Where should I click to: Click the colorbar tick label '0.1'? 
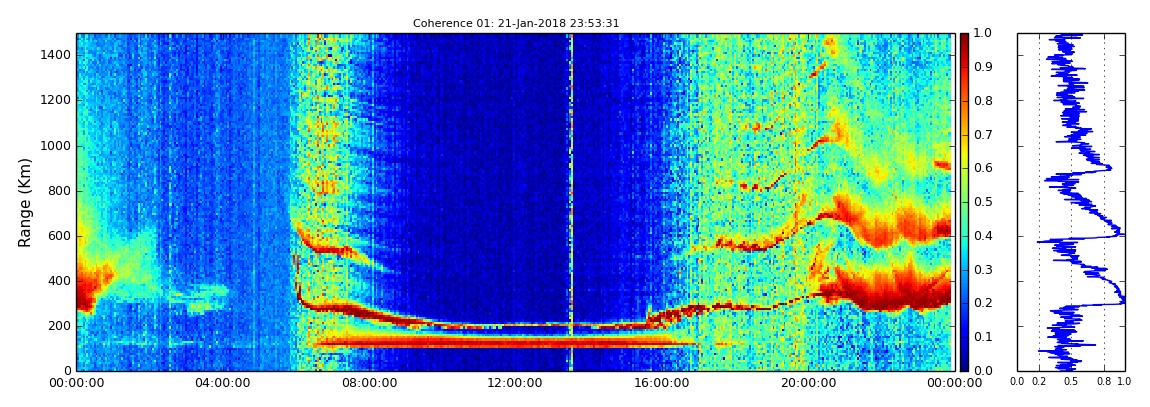pyautogui.click(x=981, y=337)
